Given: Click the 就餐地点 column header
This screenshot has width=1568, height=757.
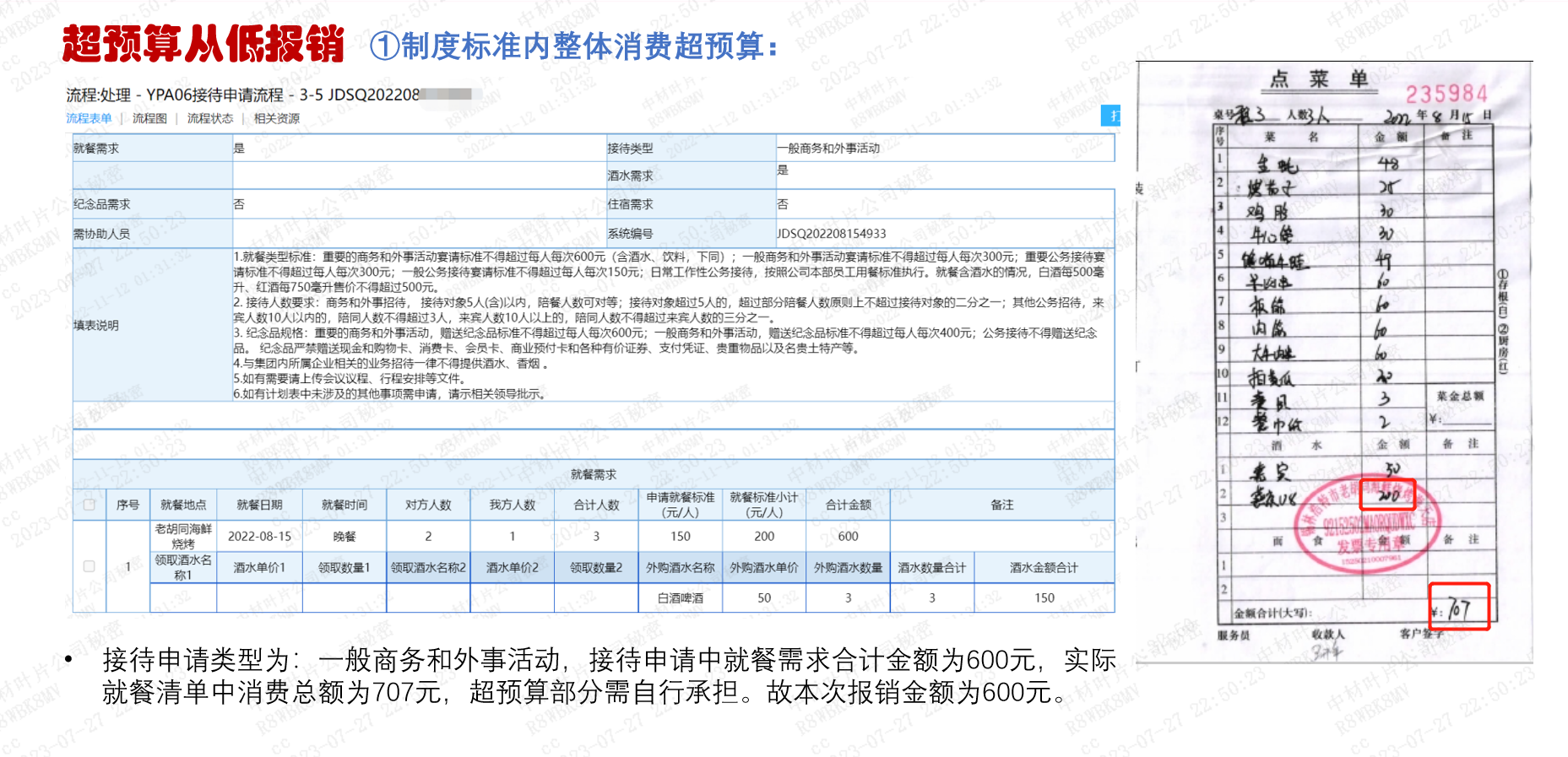Looking at the screenshot, I should [183, 505].
